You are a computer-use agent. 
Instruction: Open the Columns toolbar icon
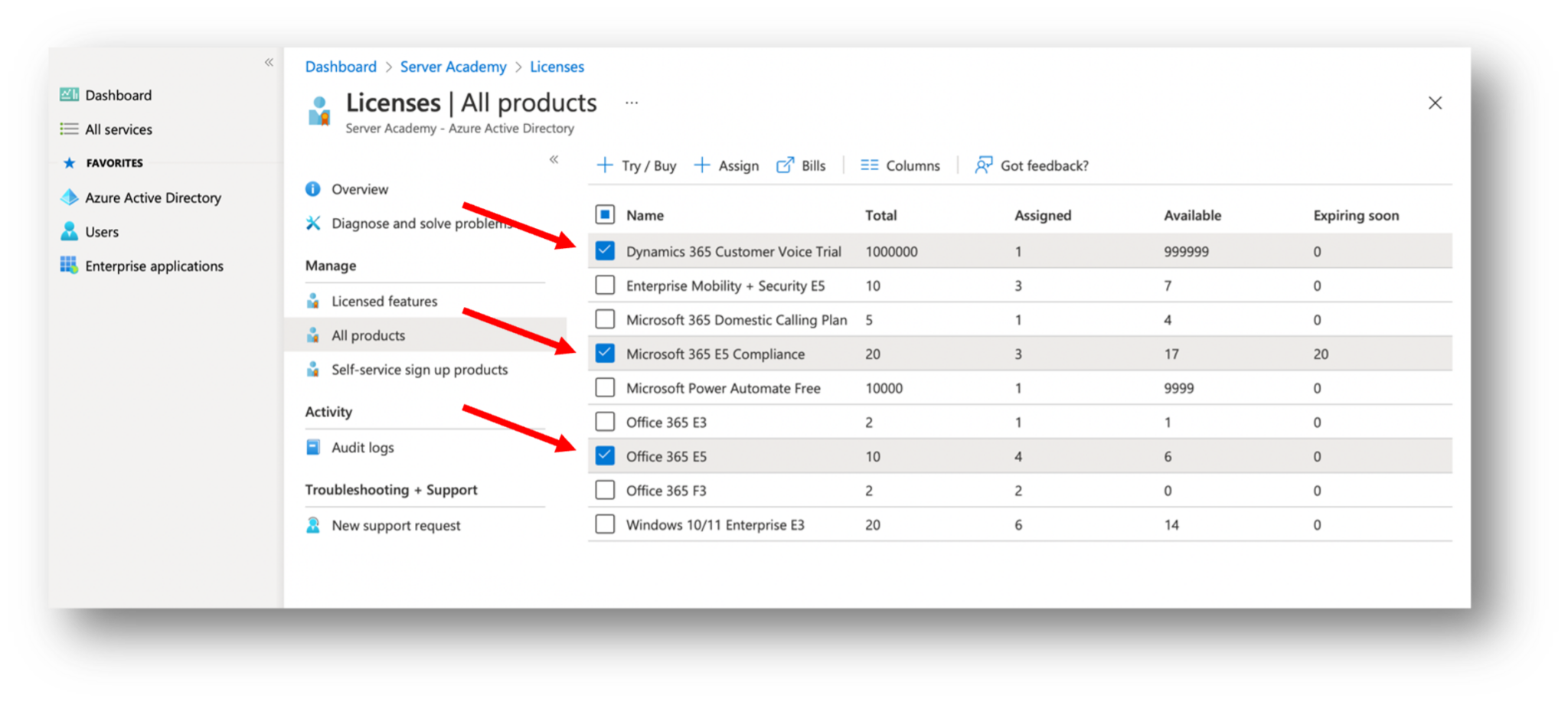[869, 165]
